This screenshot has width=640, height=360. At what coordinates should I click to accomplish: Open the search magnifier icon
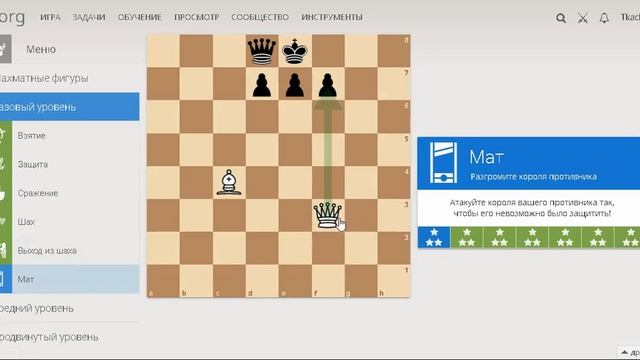pos(561,18)
